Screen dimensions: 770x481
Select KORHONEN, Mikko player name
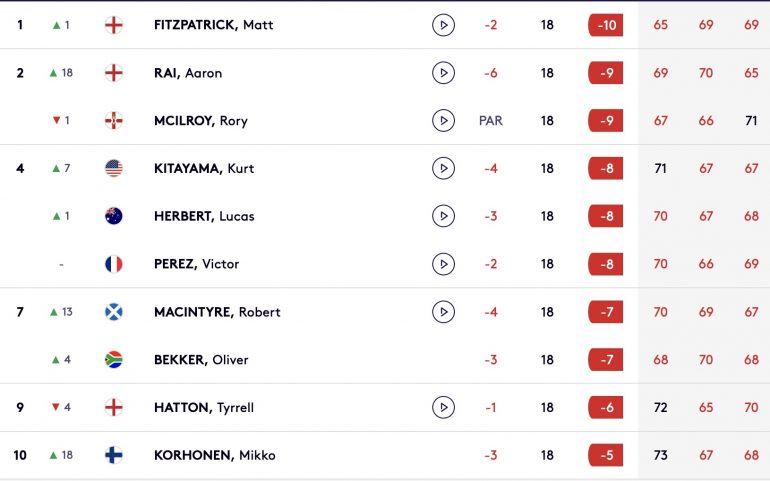[215, 455]
